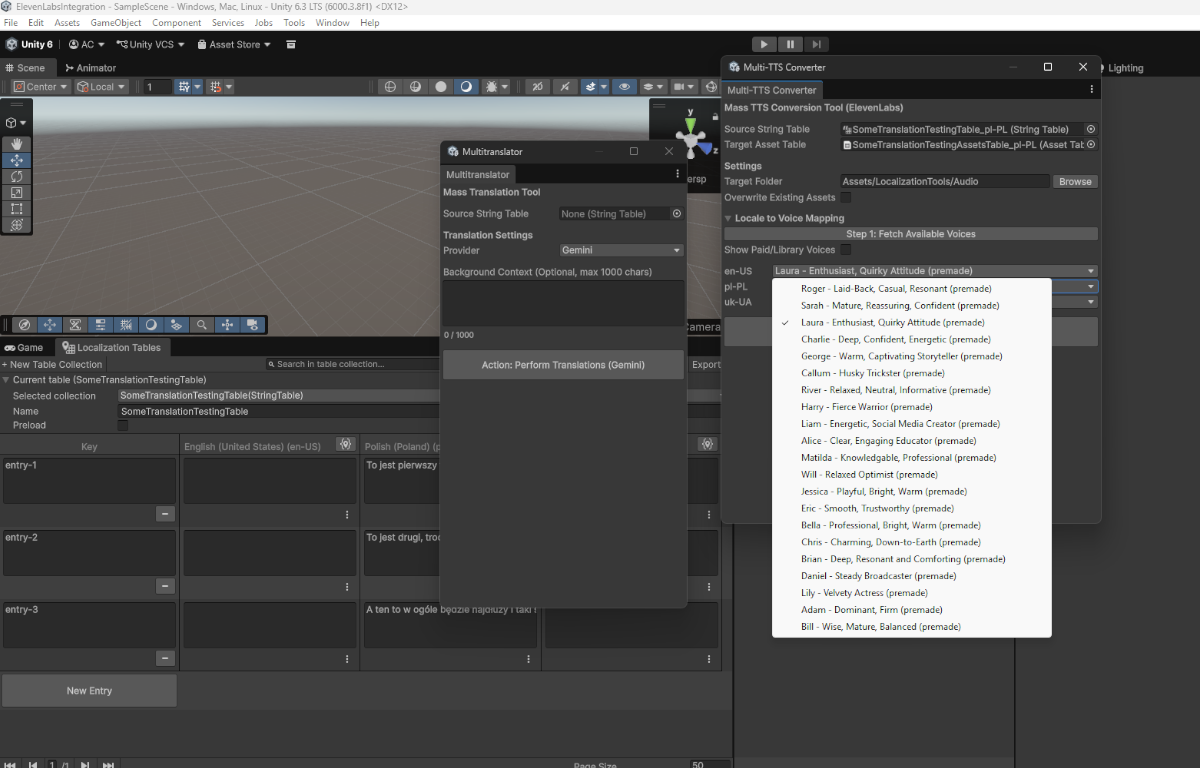Click the metadata icon in English (en-US) column header
The width and height of the screenshot is (1200, 768).
coord(345,444)
